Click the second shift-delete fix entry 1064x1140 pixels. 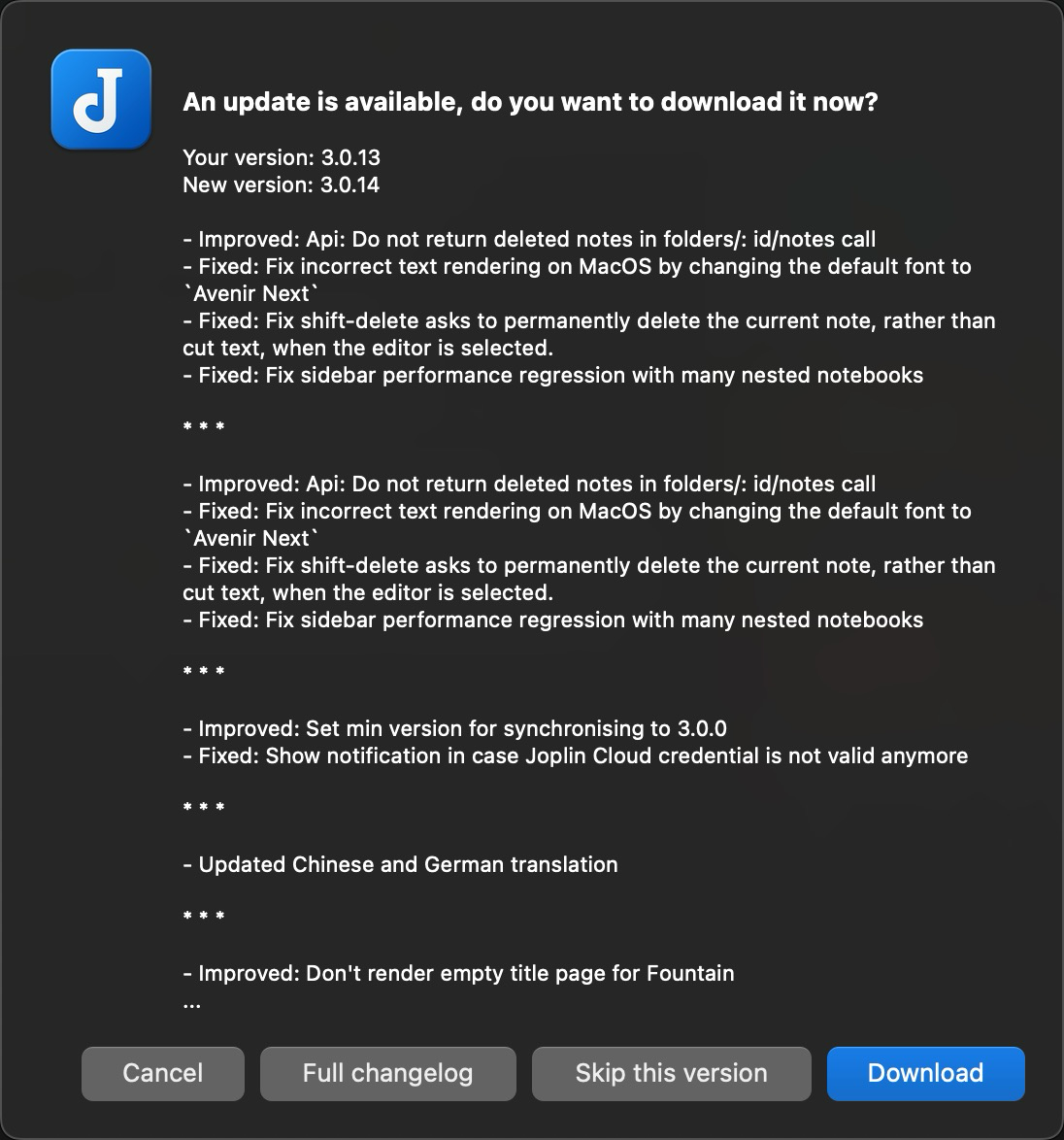click(x=589, y=565)
